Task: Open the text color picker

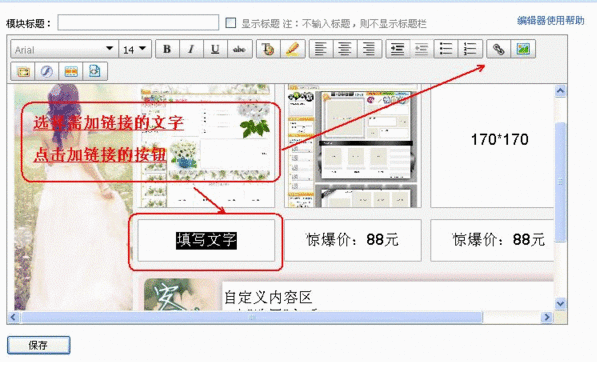Action: [x=268, y=49]
